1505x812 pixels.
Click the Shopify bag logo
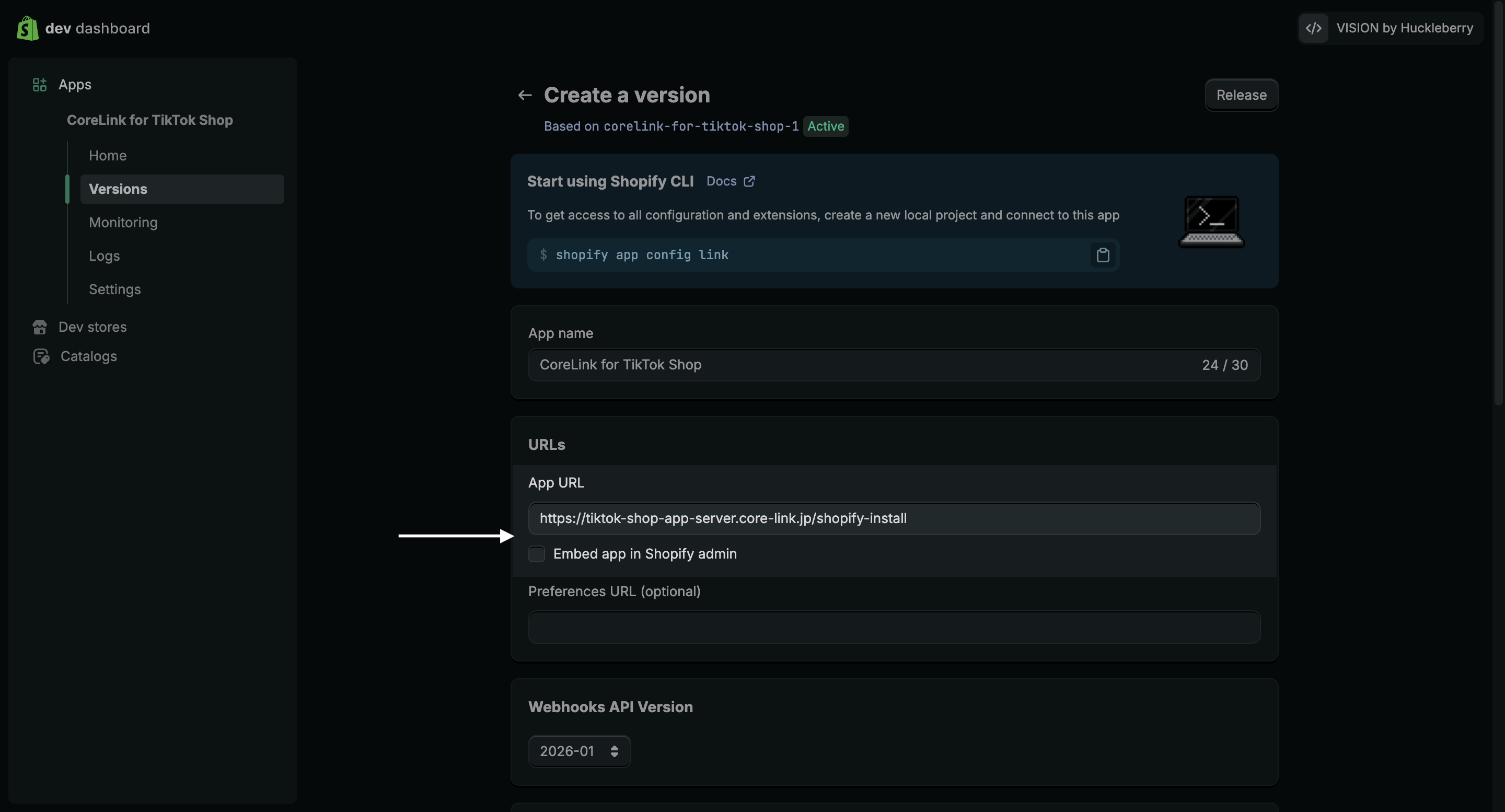[28, 28]
